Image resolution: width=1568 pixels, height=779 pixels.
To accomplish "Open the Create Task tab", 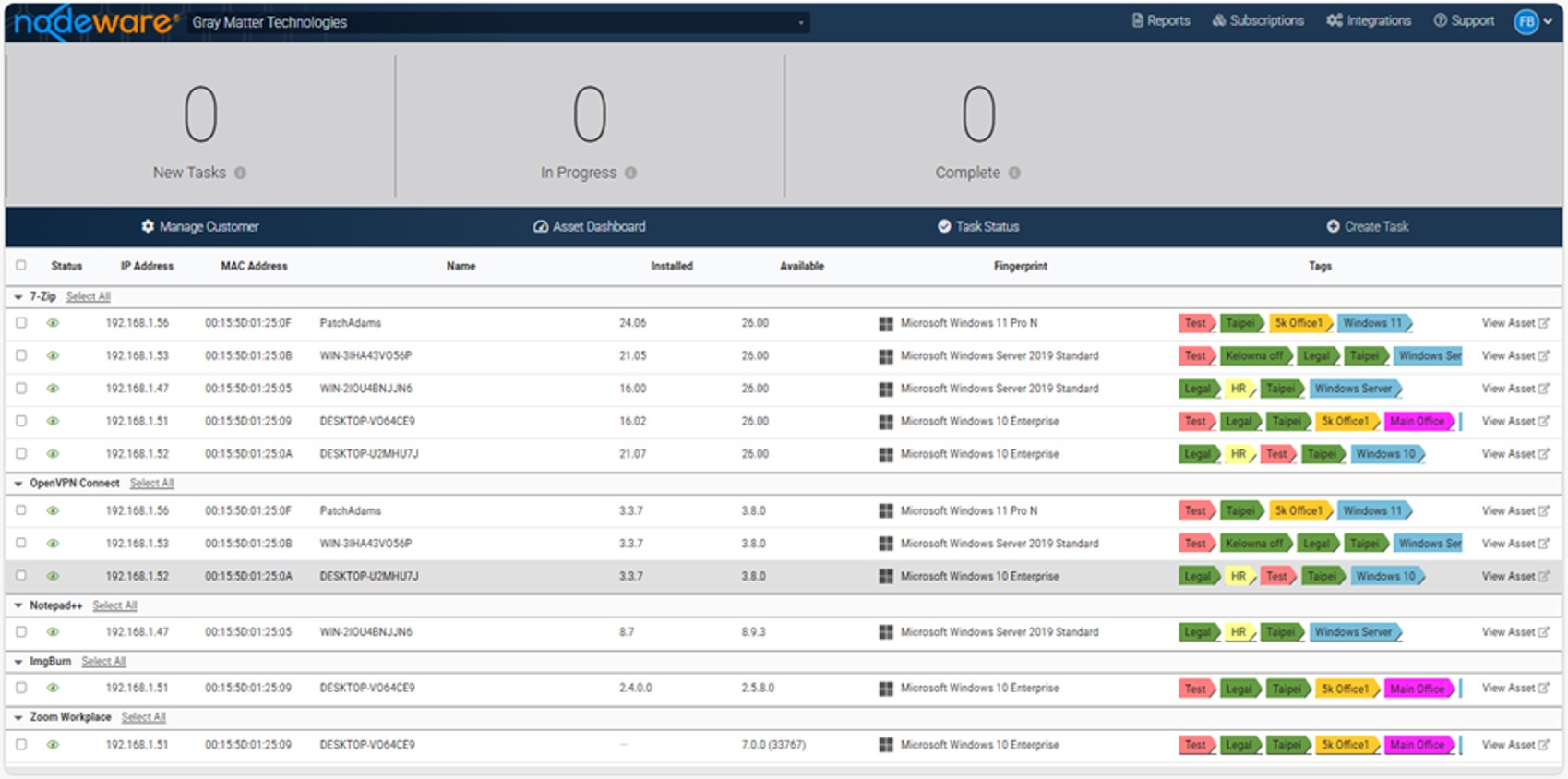I will click(1368, 226).
